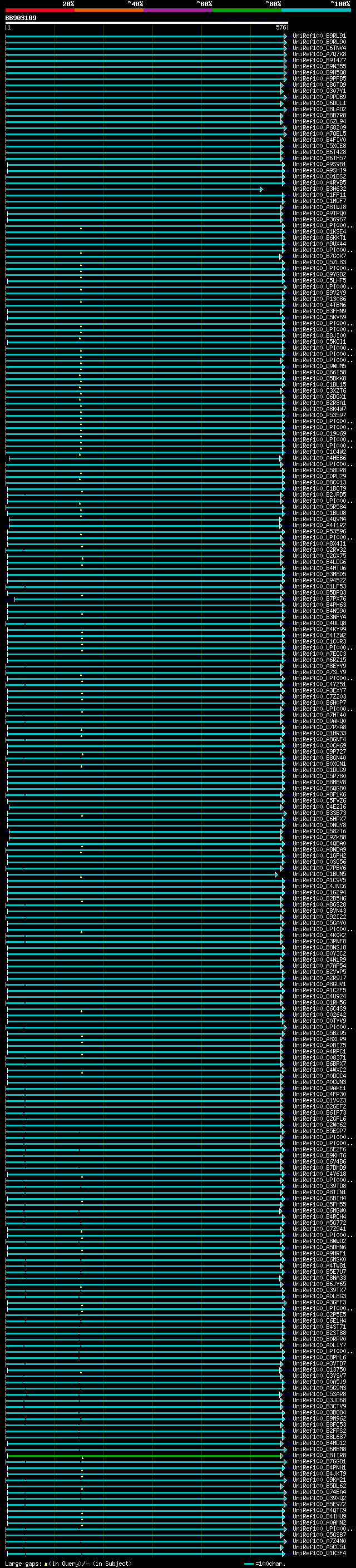Click the query end position 576
This screenshot has width=356, height=1568.
click(280, 27)
